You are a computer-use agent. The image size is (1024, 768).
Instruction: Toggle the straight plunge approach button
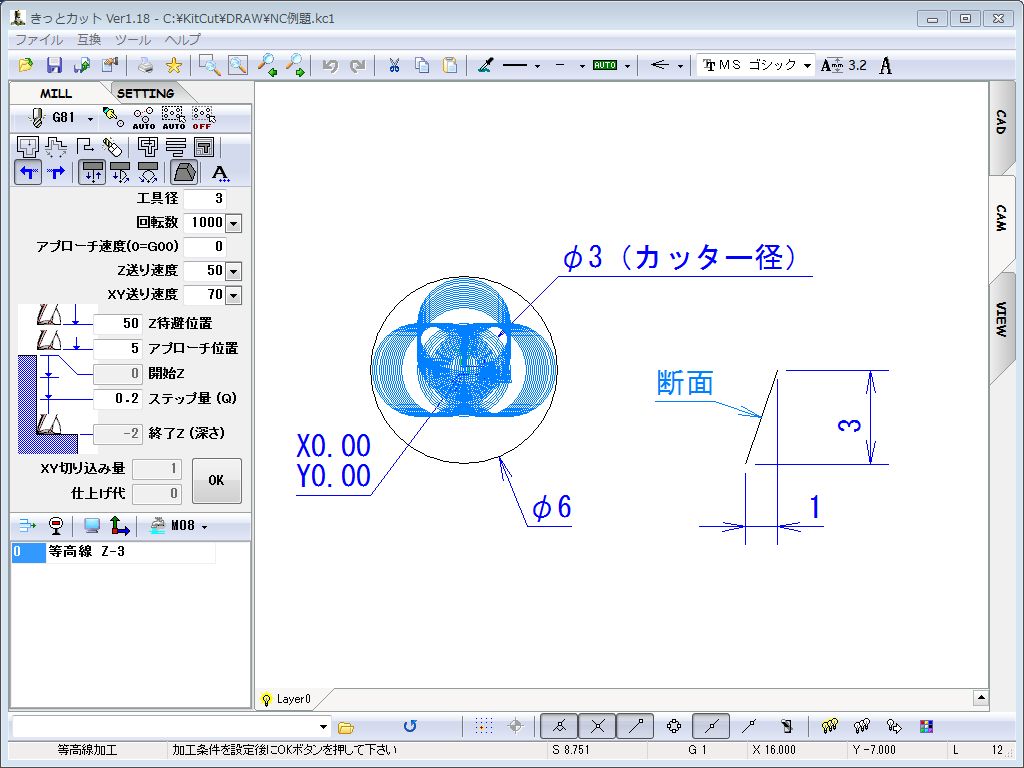[92, 173]
